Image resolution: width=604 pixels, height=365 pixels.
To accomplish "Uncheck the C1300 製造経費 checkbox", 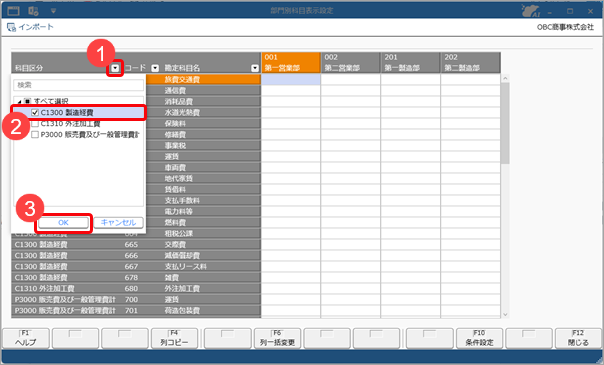I will 35,113.
